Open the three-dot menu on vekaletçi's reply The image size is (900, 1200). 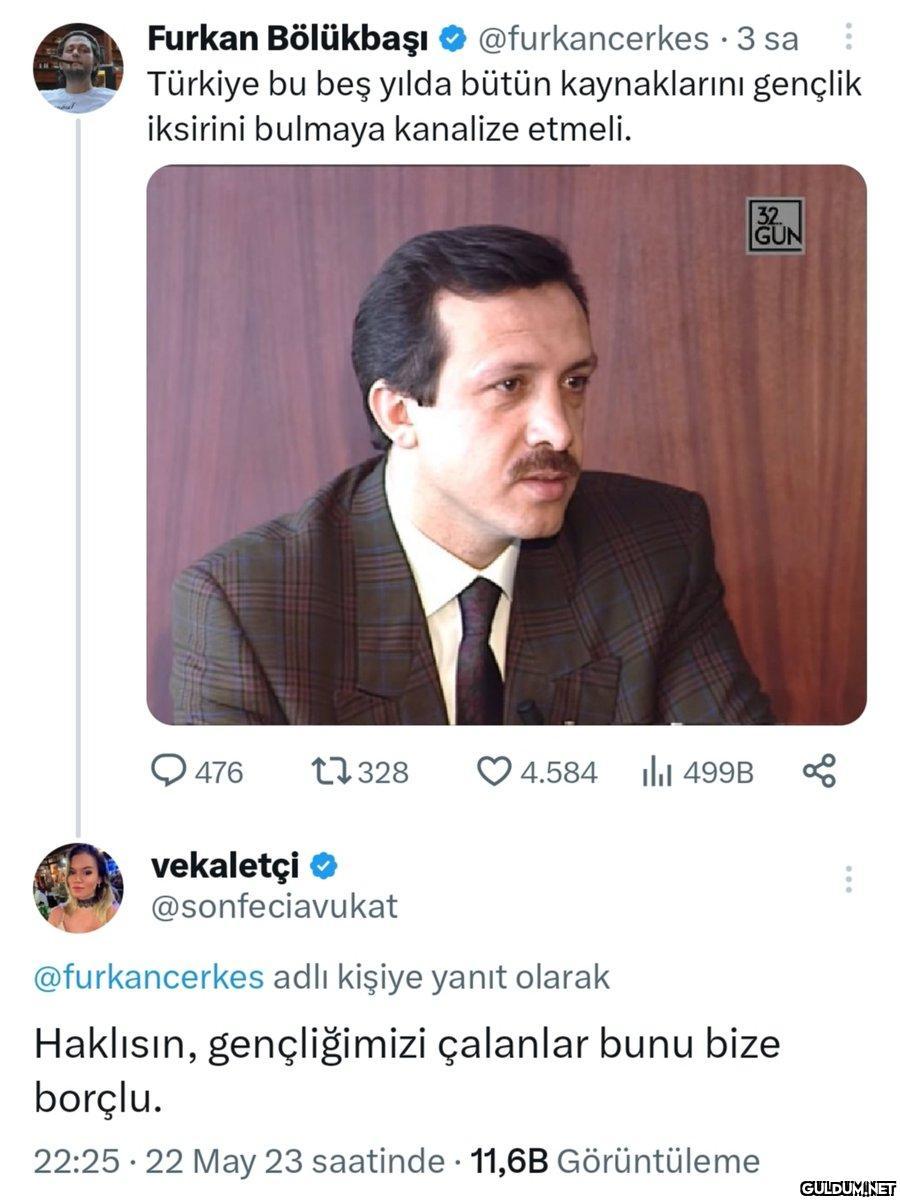848,879
